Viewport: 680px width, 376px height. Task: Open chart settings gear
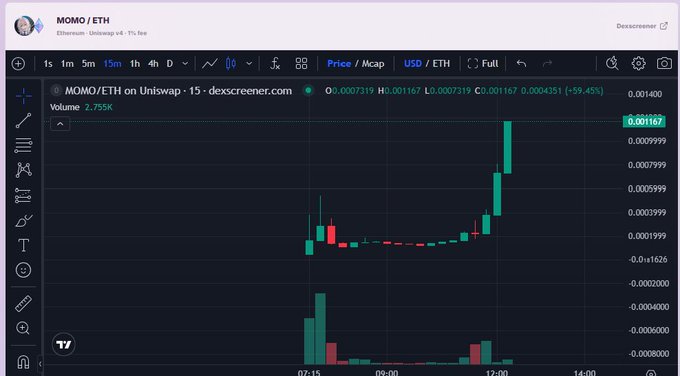click(638, 64)
